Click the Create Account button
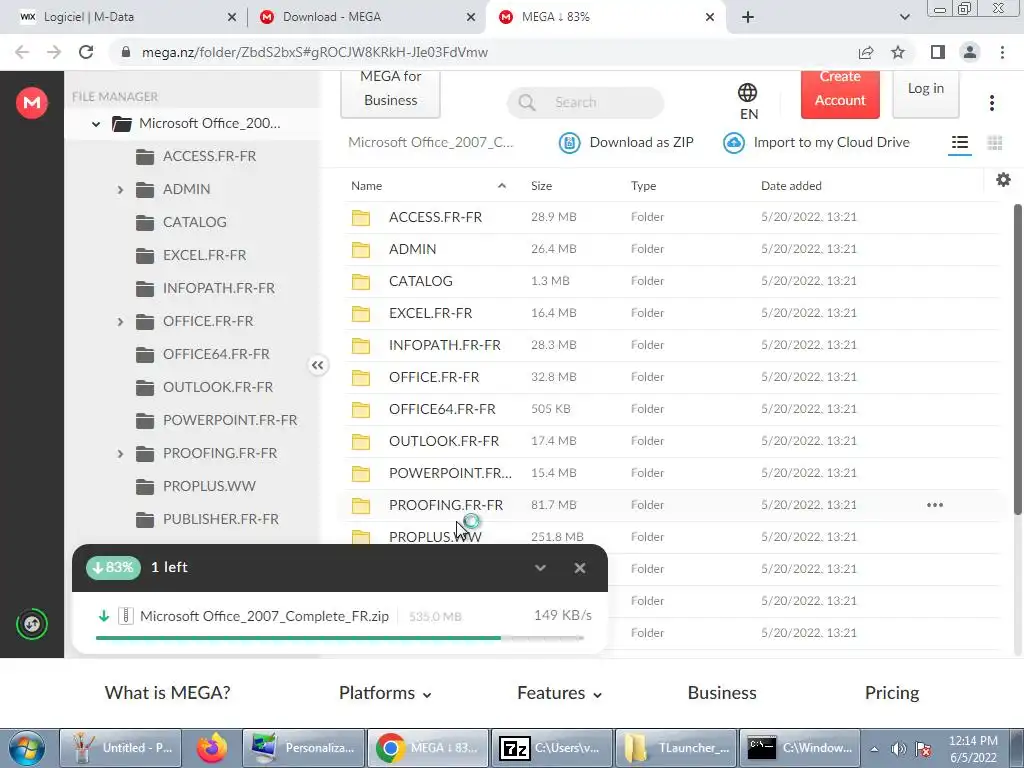This screenshot has width=1024, height=768. [x=840, y=94]
